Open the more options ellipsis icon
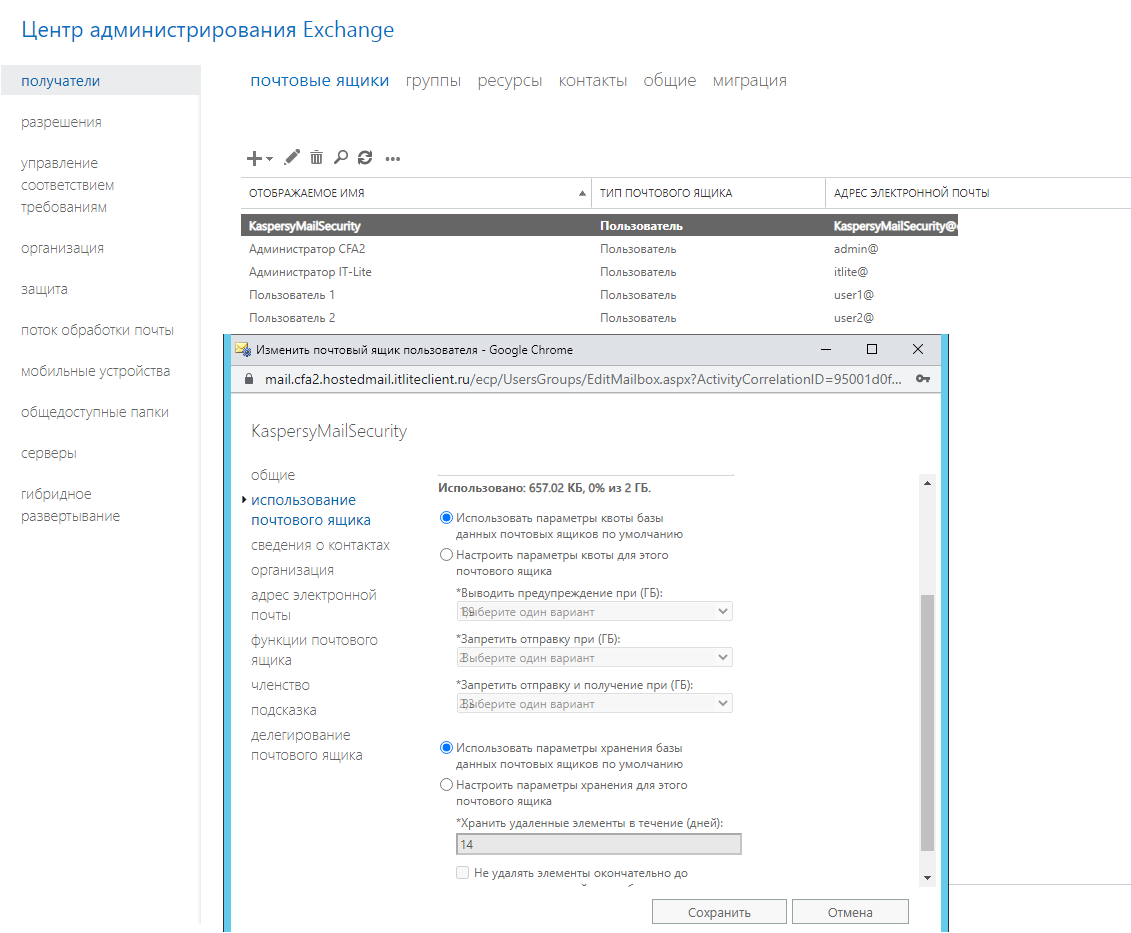This screenshot has height=933, width=1131. pyautogui.click(x=392, y=159)
